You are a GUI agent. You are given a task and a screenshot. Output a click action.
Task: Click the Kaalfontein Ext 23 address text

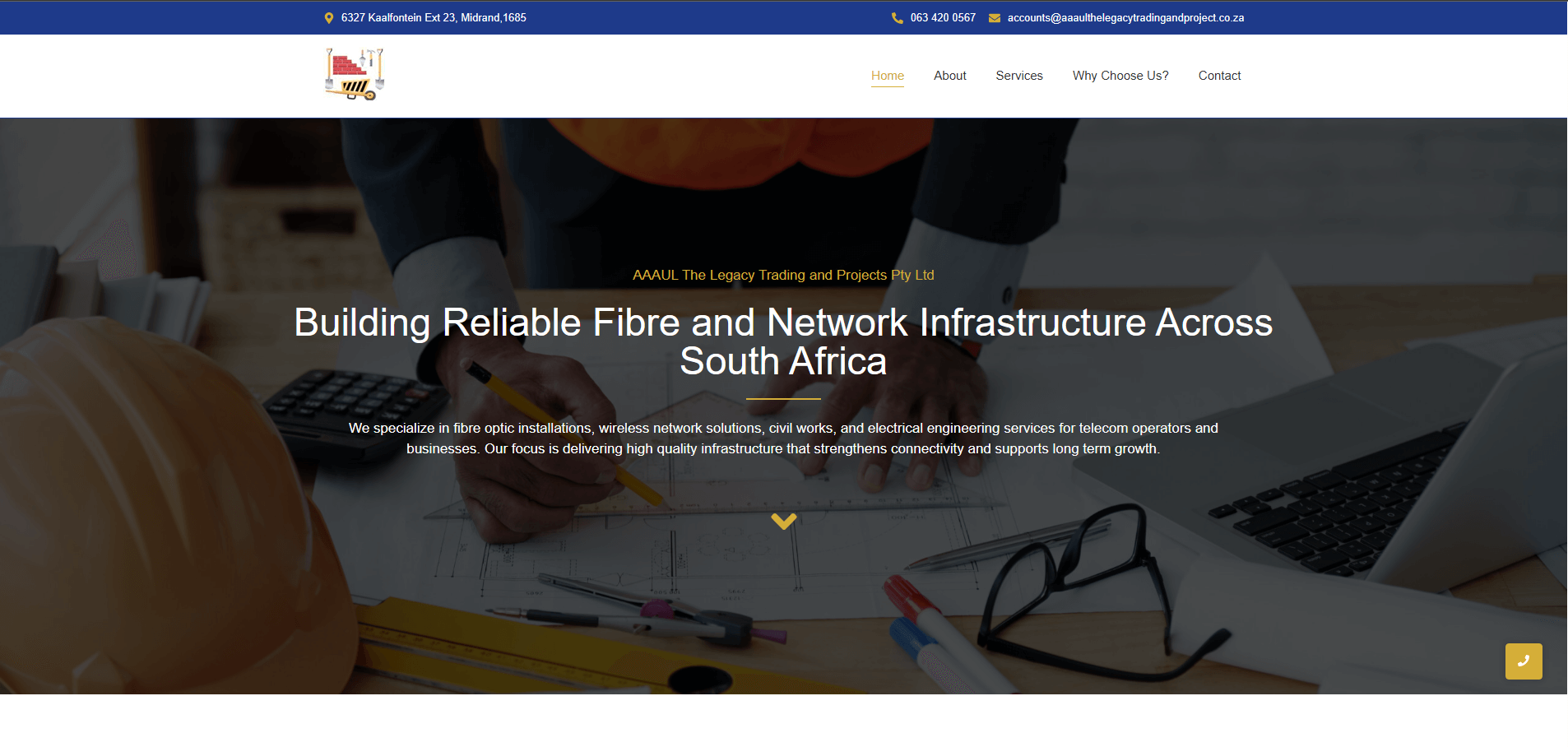[434, 18]
